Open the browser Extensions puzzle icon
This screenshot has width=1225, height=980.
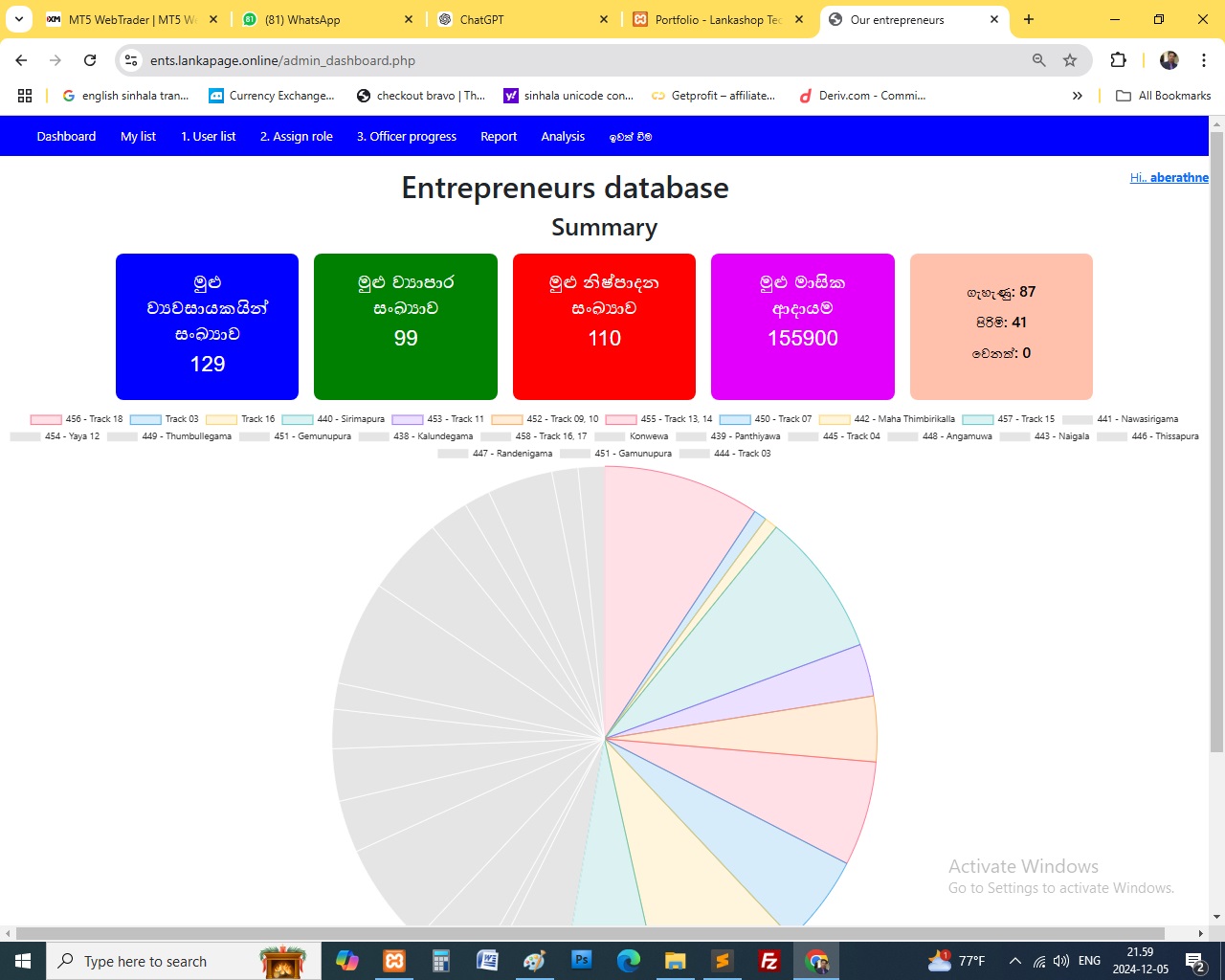[1118, 60]
